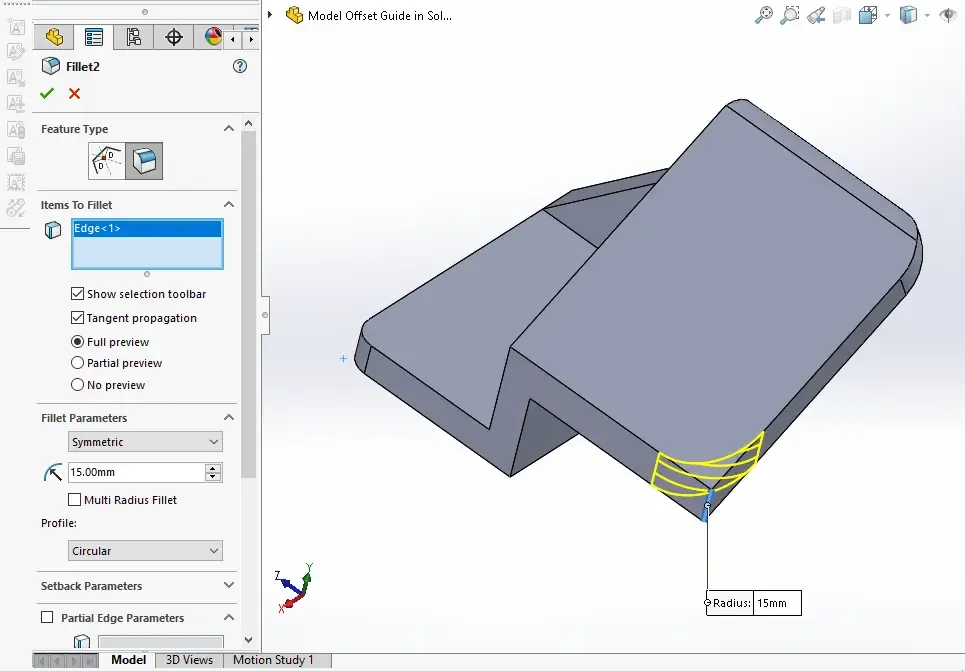Cancel the fillet with the red X
Screen dimensions: 965x671
tap(74, 94)
